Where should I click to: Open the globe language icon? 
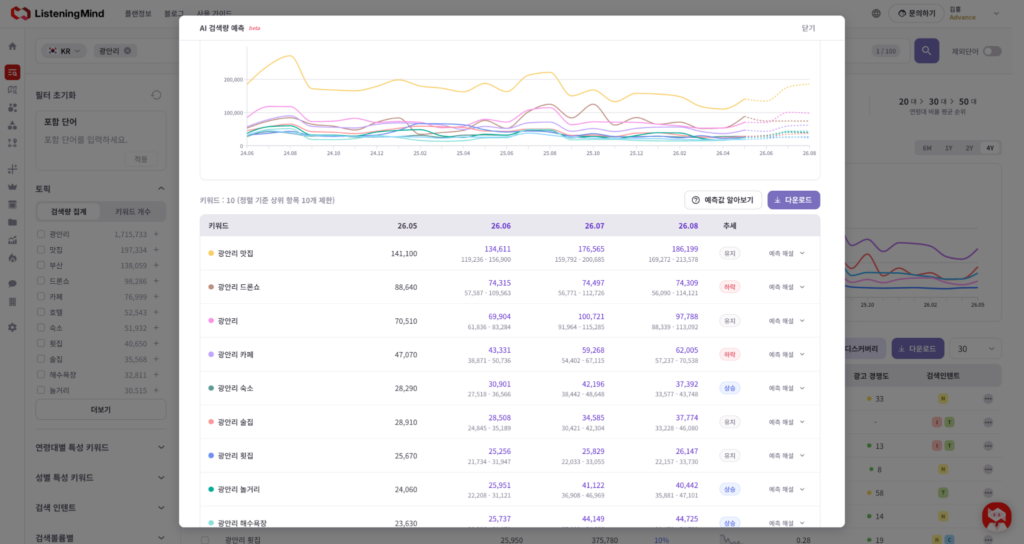[876, 13]
